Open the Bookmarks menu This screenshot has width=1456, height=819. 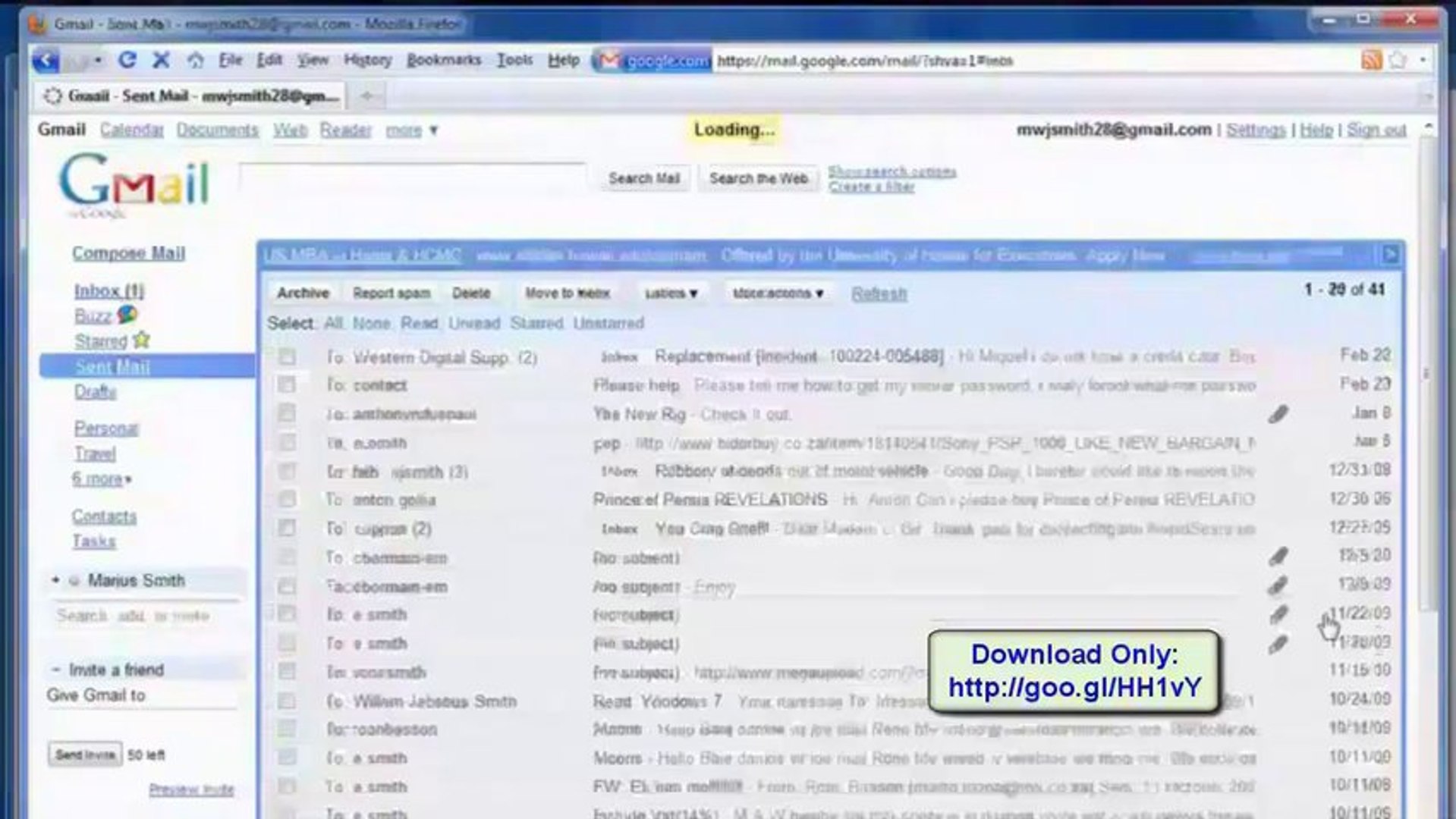click(442, 59)
